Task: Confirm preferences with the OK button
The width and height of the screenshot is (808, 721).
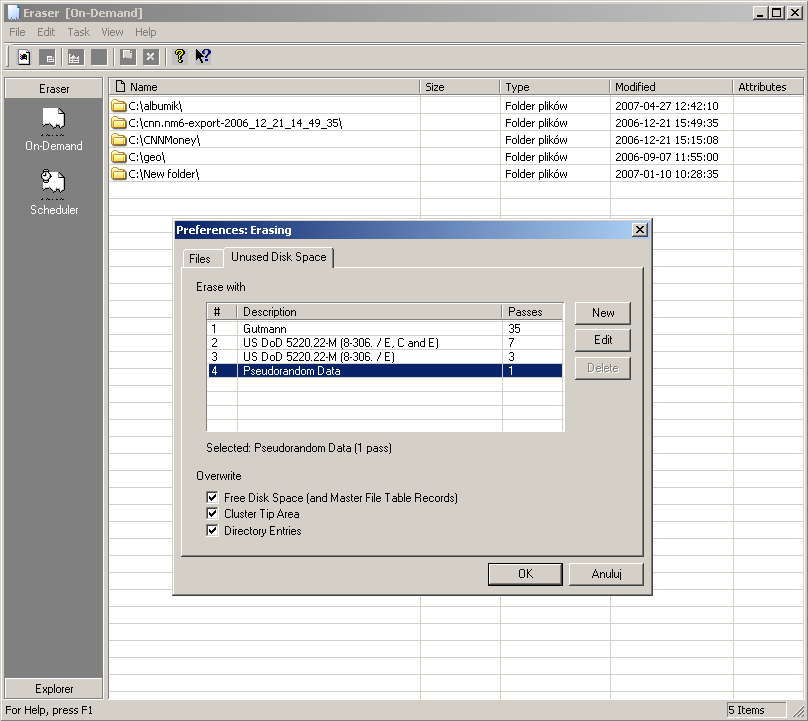Action: click(525, 573)
